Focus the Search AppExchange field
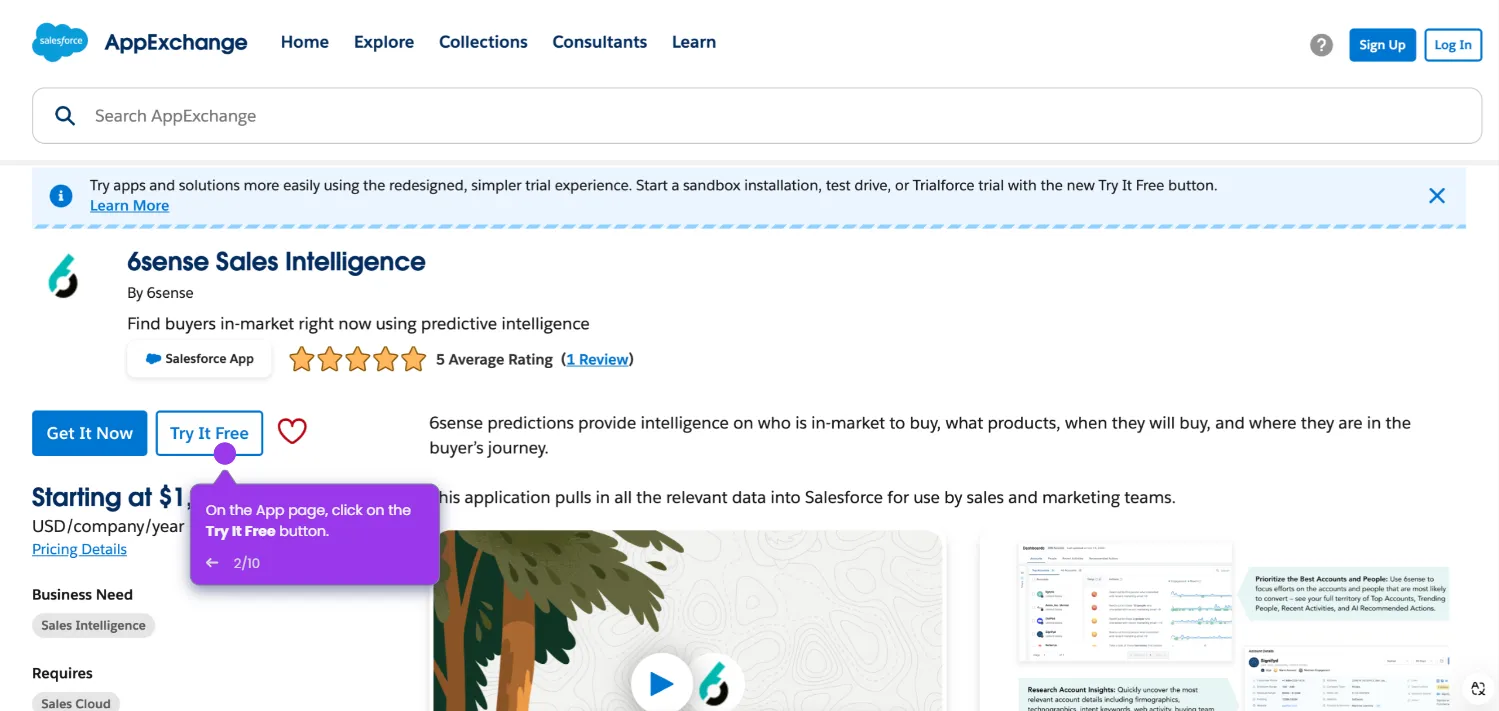Screen dimensions: 1499x711 [x=757, y=116]
